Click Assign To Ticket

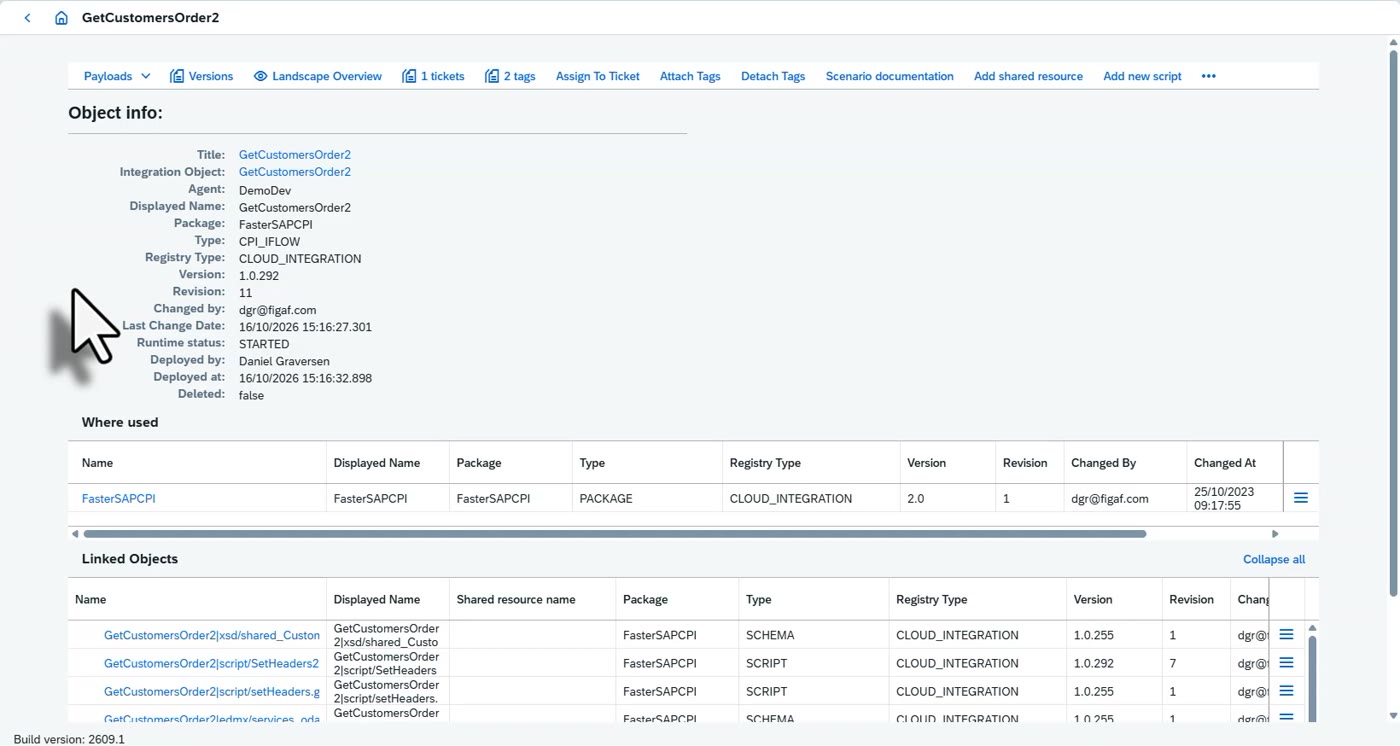point(598,76)
